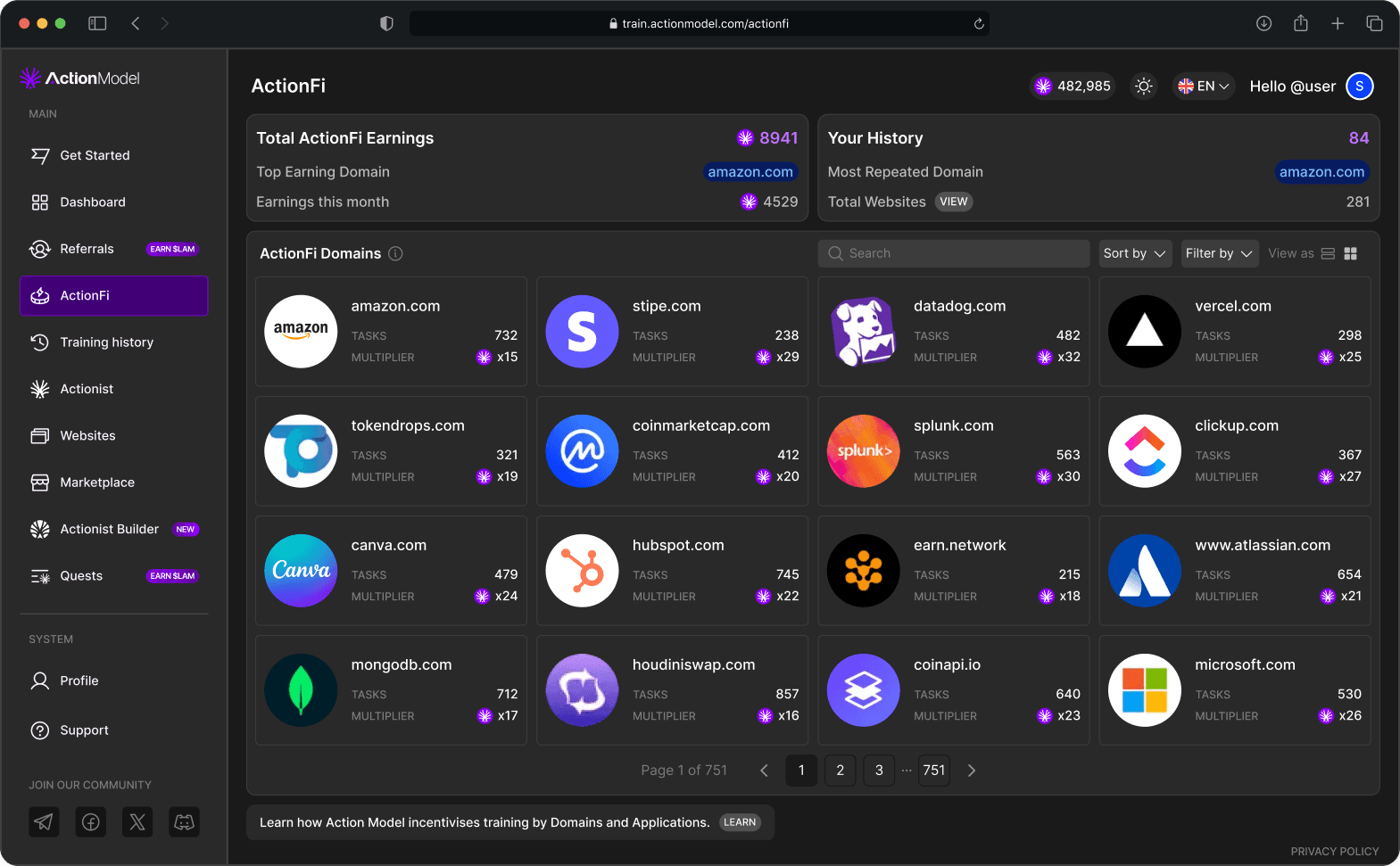The width and height of the screenshot is (1400, 866).
Task: Go to page 3
Action: pos(879,771)
